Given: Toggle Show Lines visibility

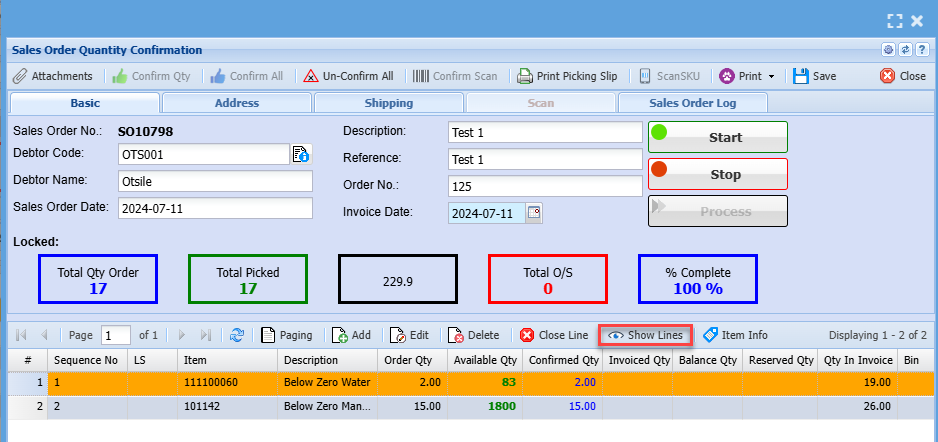Looking at the screenshot, I should [x=645, y=335].
